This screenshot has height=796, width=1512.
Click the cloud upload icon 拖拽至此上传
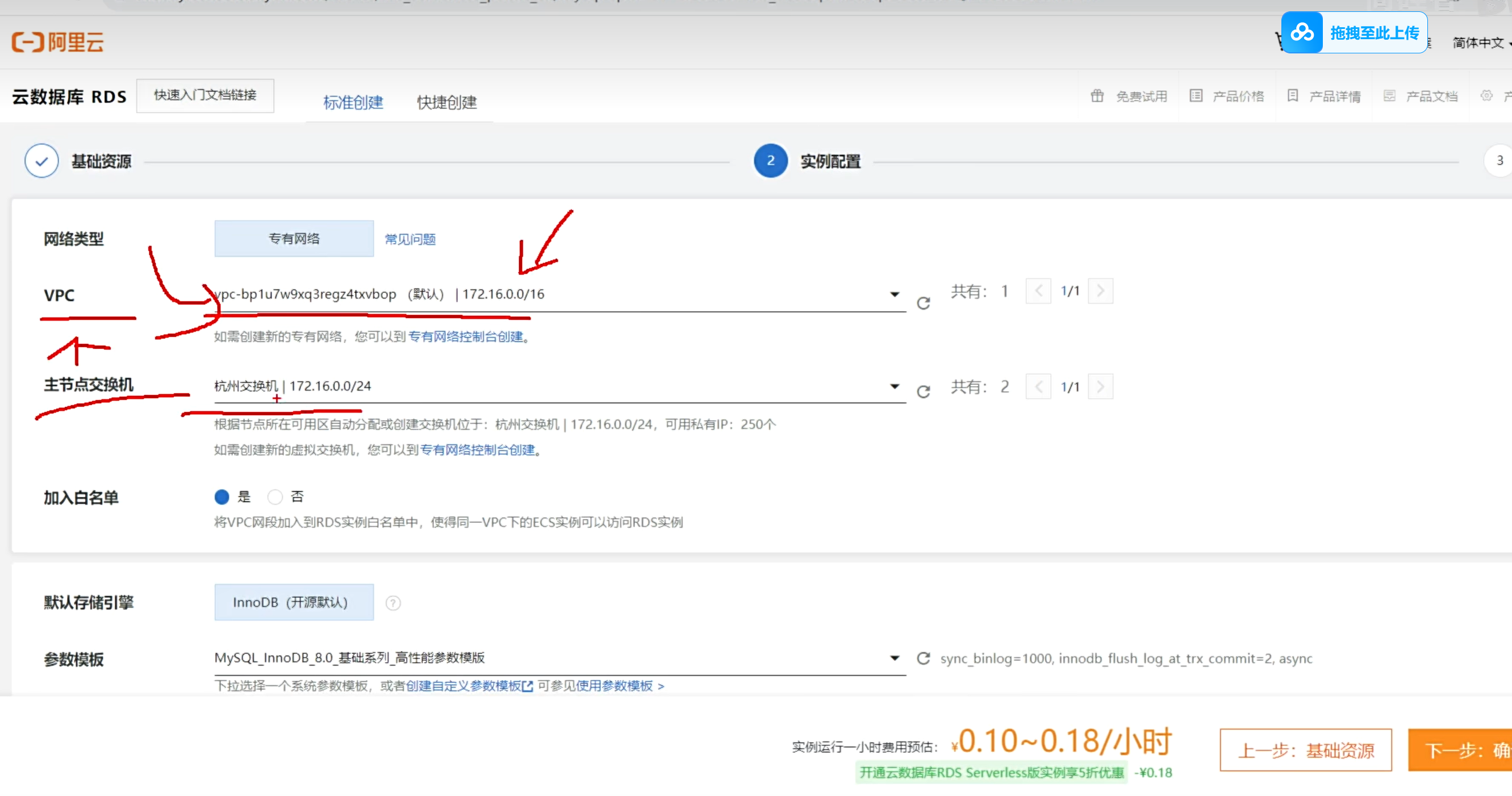pos(1302,33)
